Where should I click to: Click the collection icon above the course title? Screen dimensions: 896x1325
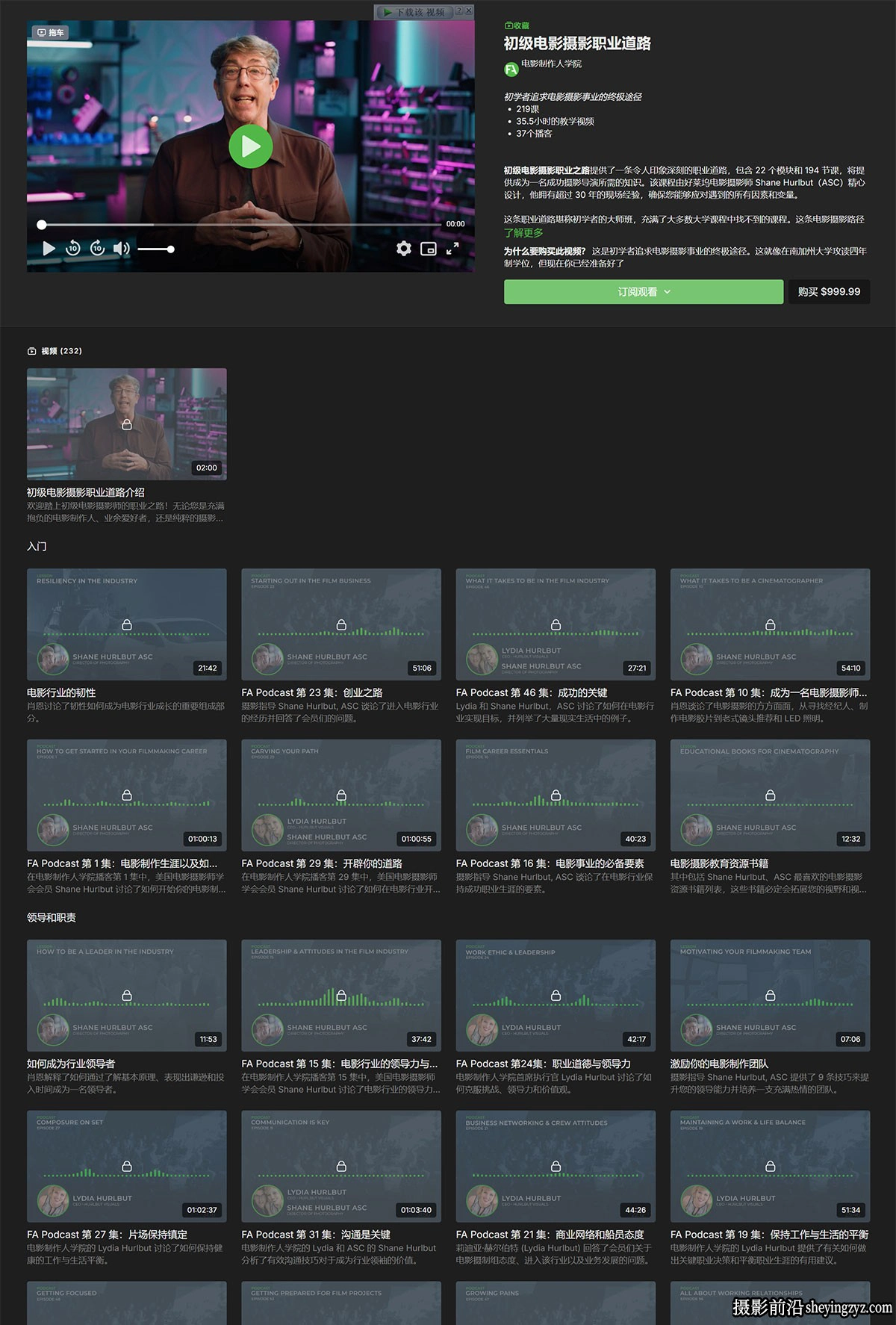(508, 25)
